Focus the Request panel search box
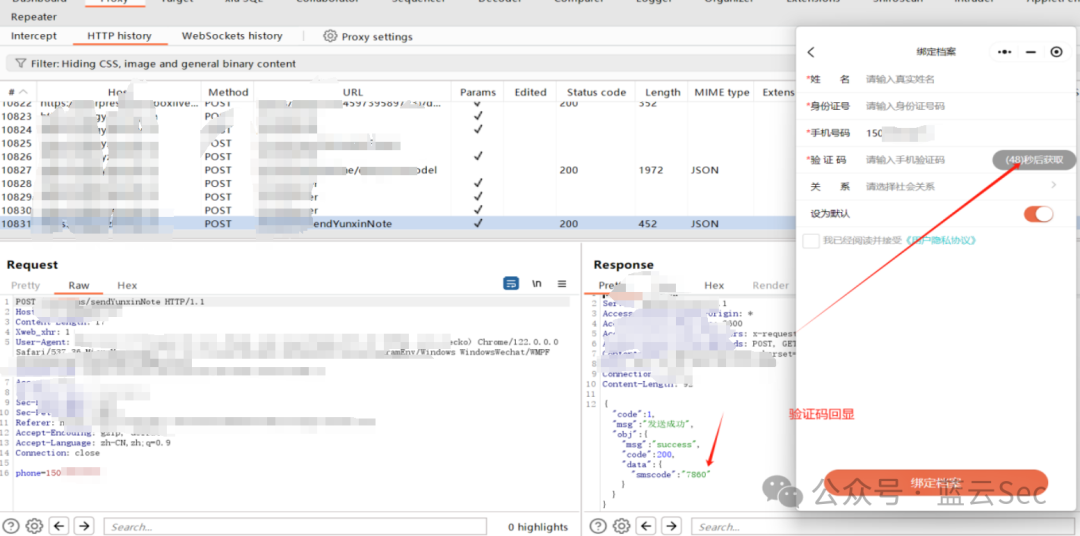The image size is (1080, 536). (x=295, y=526)
